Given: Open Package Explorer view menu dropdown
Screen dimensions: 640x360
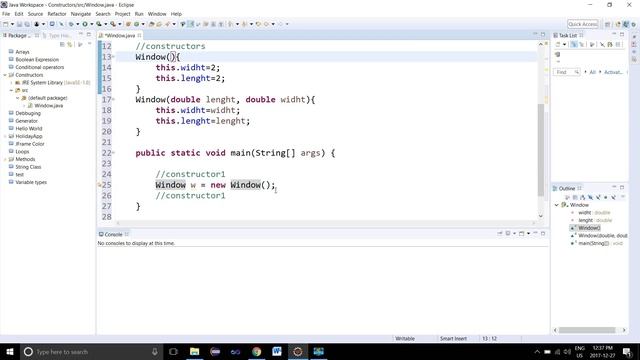Looking at the screenshot, I should (x=89, y=44).
